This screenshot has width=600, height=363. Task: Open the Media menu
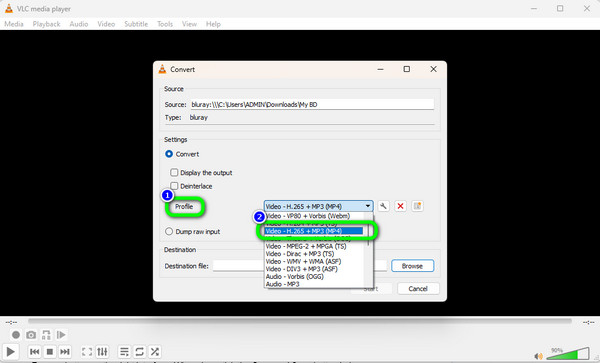pos(14,24)
